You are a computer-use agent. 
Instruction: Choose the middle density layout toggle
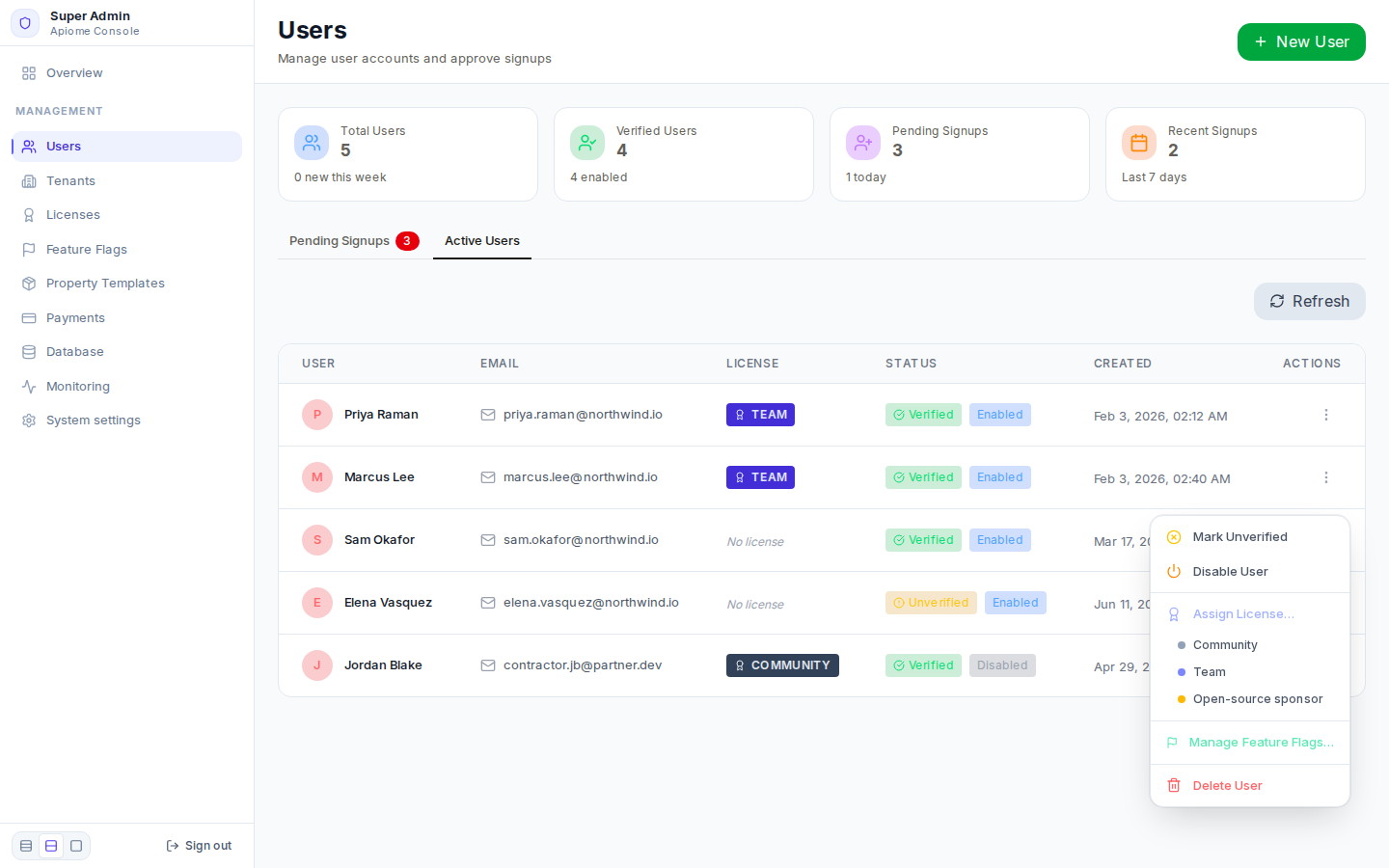[x=51, y=846]
